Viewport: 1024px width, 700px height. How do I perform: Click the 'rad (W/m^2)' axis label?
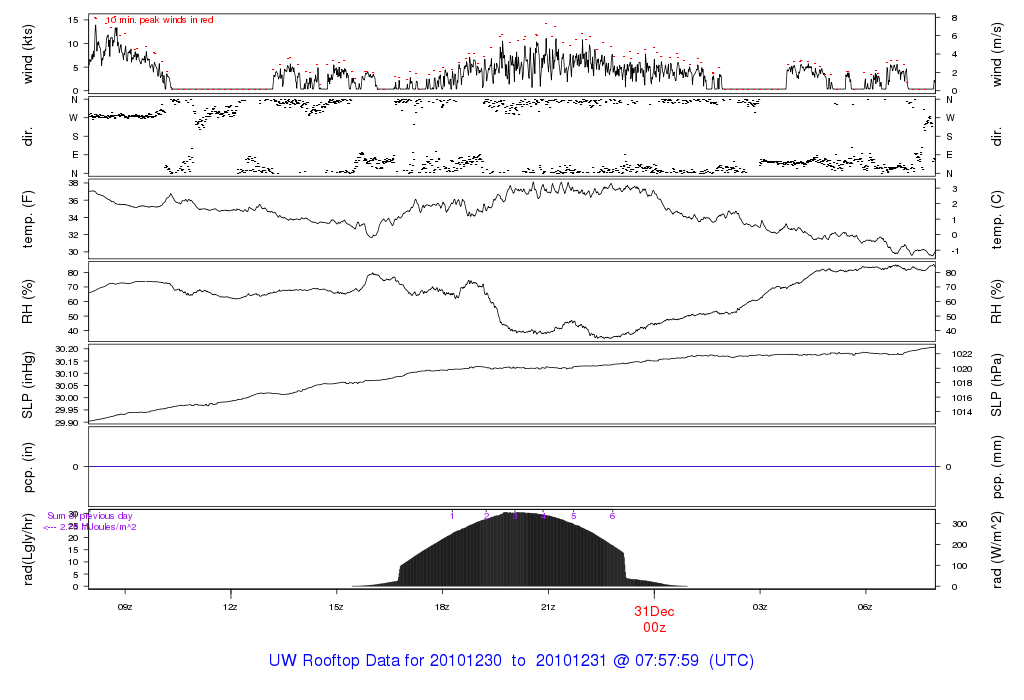tap(996, 549)
